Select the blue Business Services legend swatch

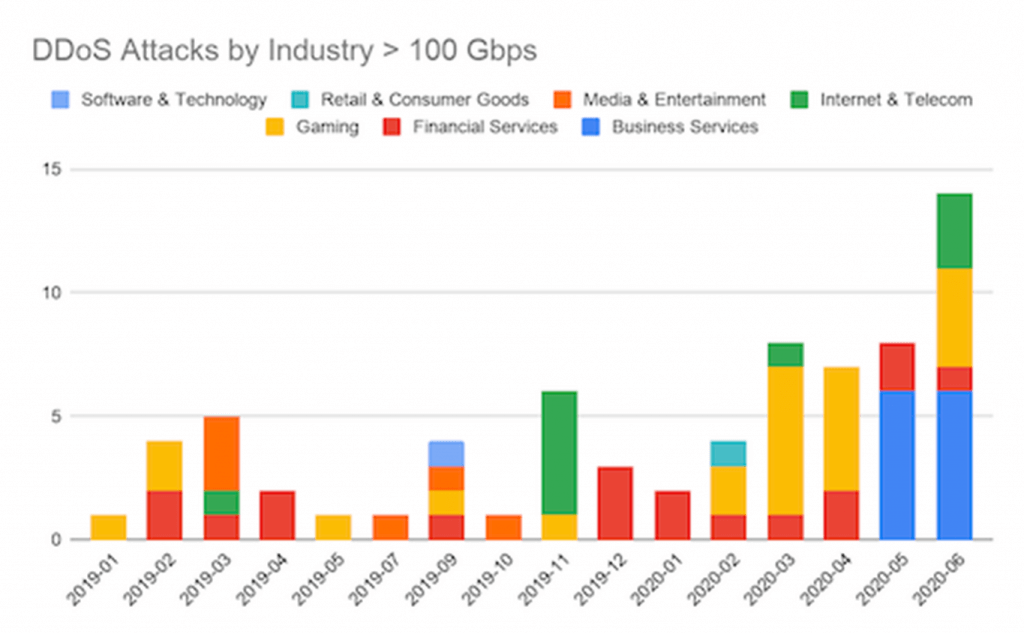click(591, 127)
